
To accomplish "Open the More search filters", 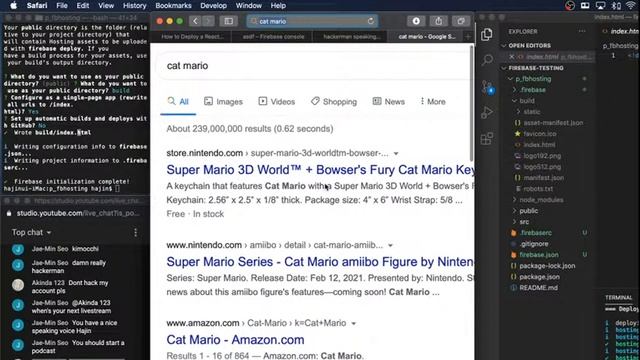I will tap(433, 102).
